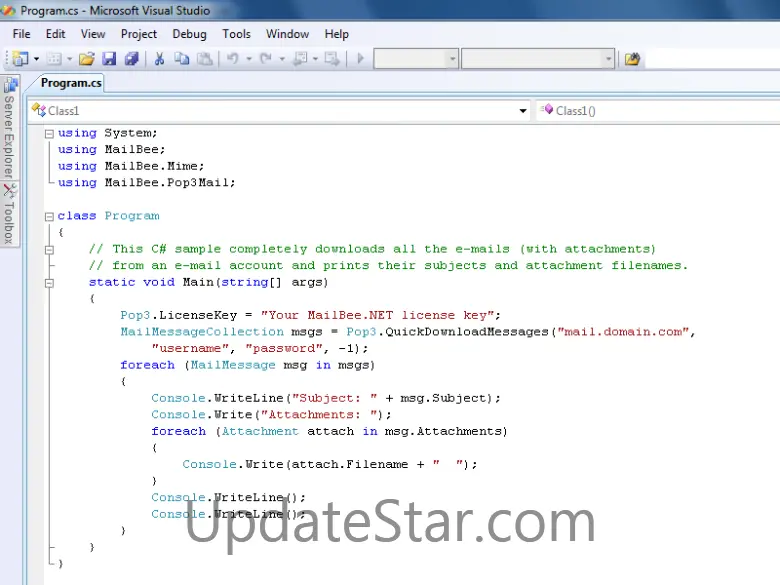The width and height of the screenshot is (780, 585).
Task: Open the Edit menu
Action: coord(55,34)
